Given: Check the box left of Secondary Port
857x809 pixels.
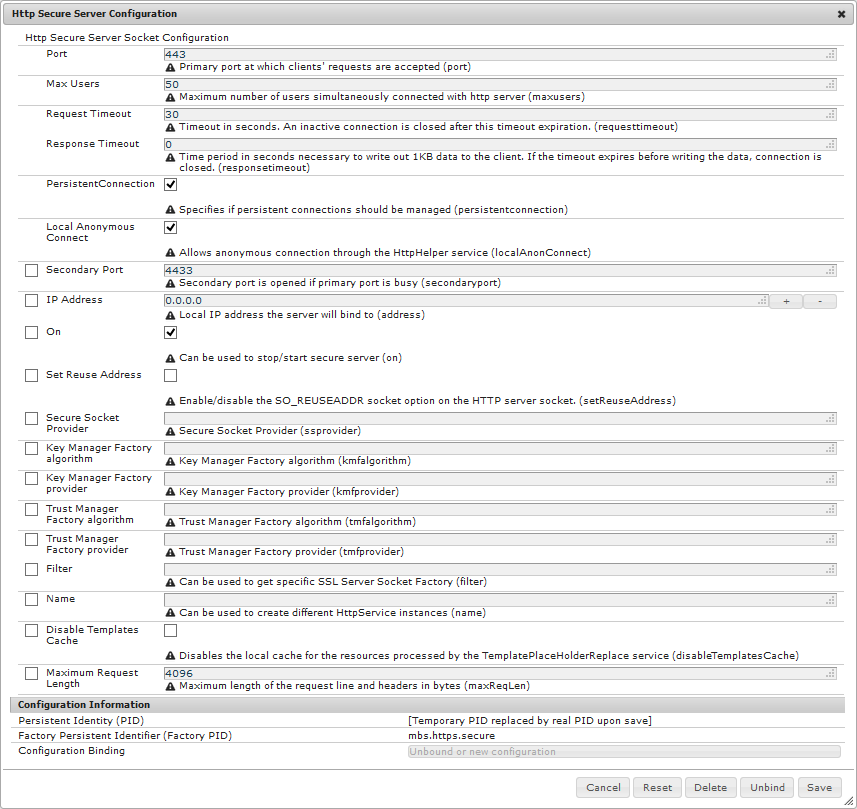Looking at the screenshot, I should pos(32,271).
